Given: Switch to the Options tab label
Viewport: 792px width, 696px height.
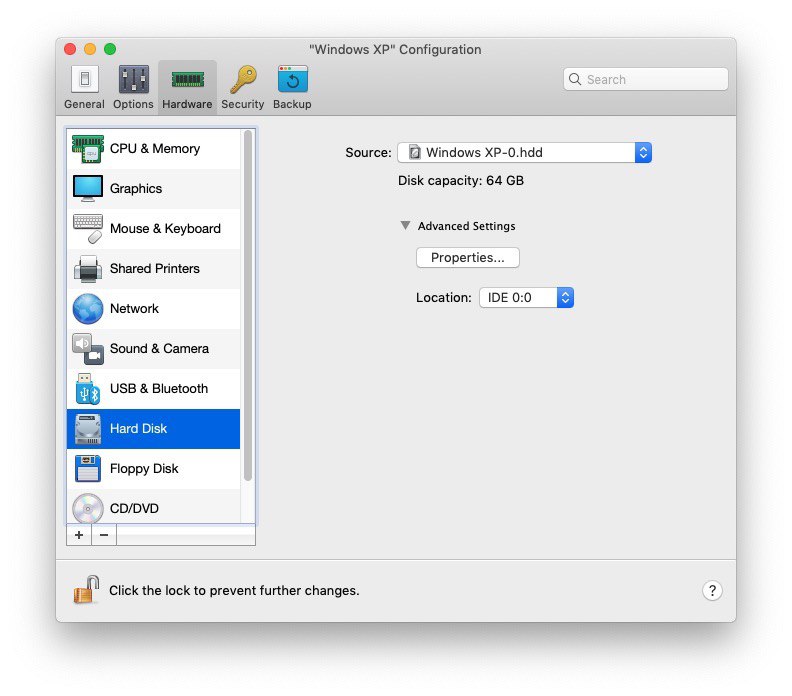Looking at the screenshot, I should [133, 104].
